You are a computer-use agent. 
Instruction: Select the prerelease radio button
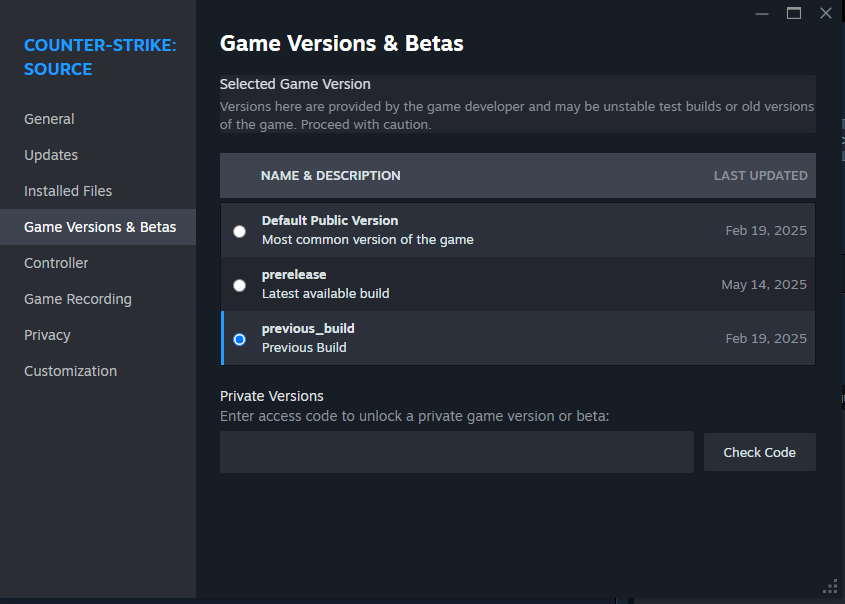[x=239, y=285]
